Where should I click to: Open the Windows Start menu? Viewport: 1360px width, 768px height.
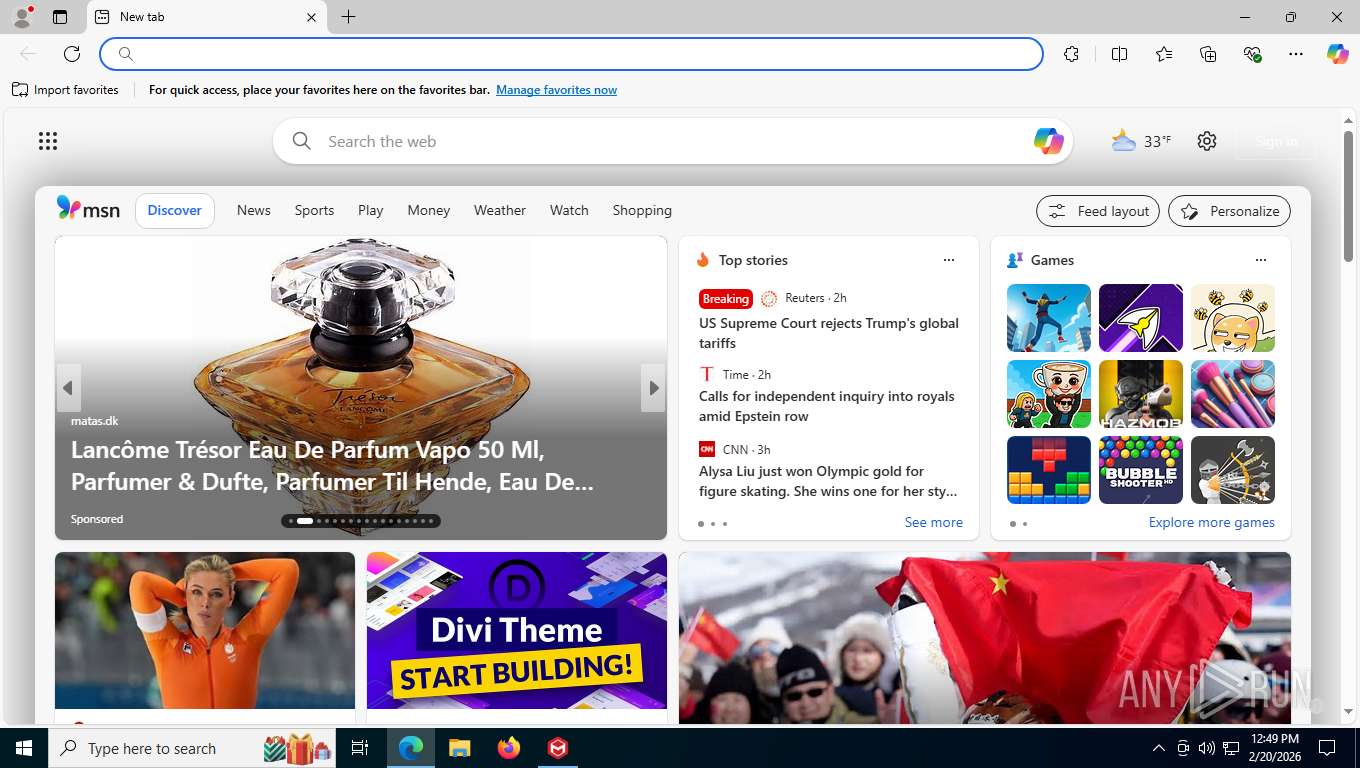(x=23, y=748)
